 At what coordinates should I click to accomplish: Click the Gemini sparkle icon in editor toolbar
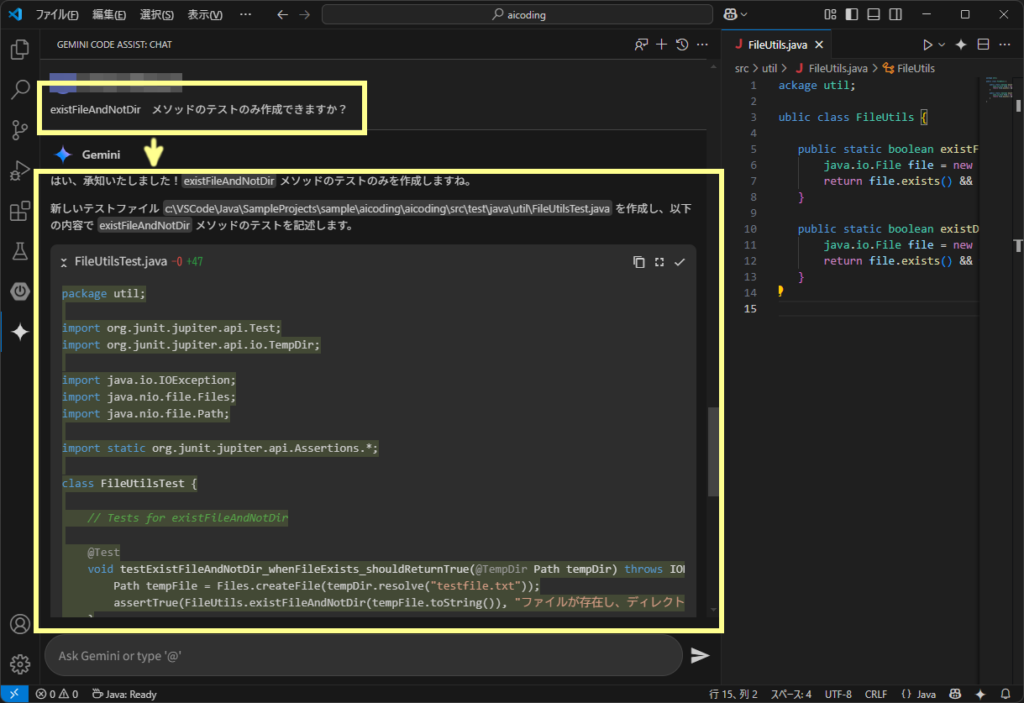tap(961, 44)
